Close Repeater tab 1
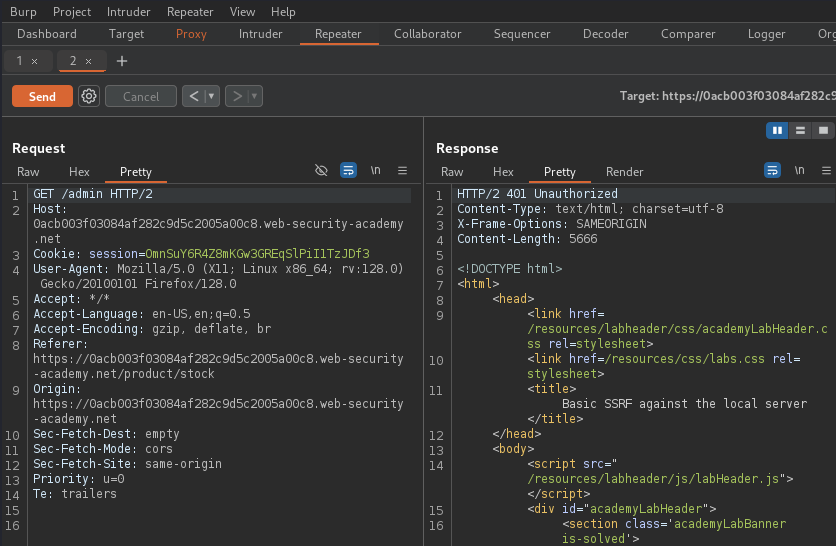 (x=35, y=61)
